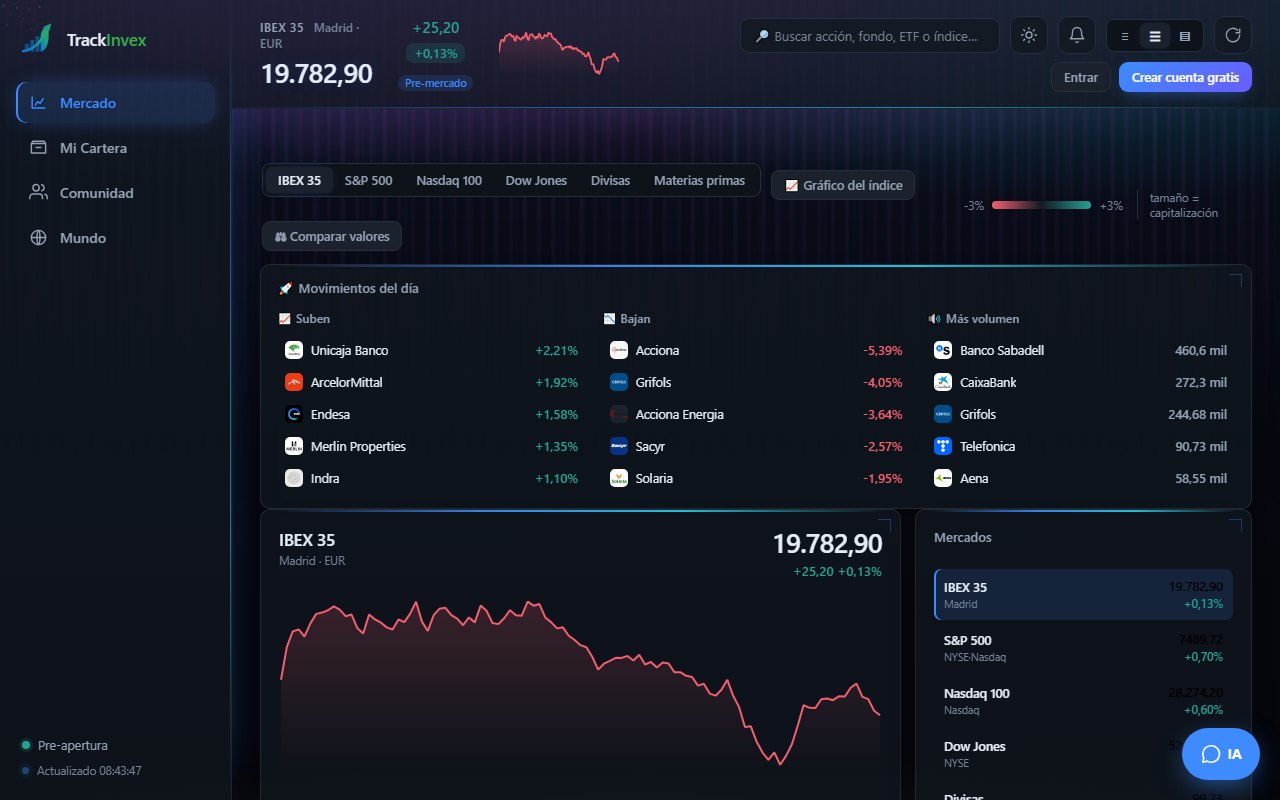Click the TrackInvex logo
Image resolution: width=1280 pixels, height=800 pixels.
coord(84,40)
